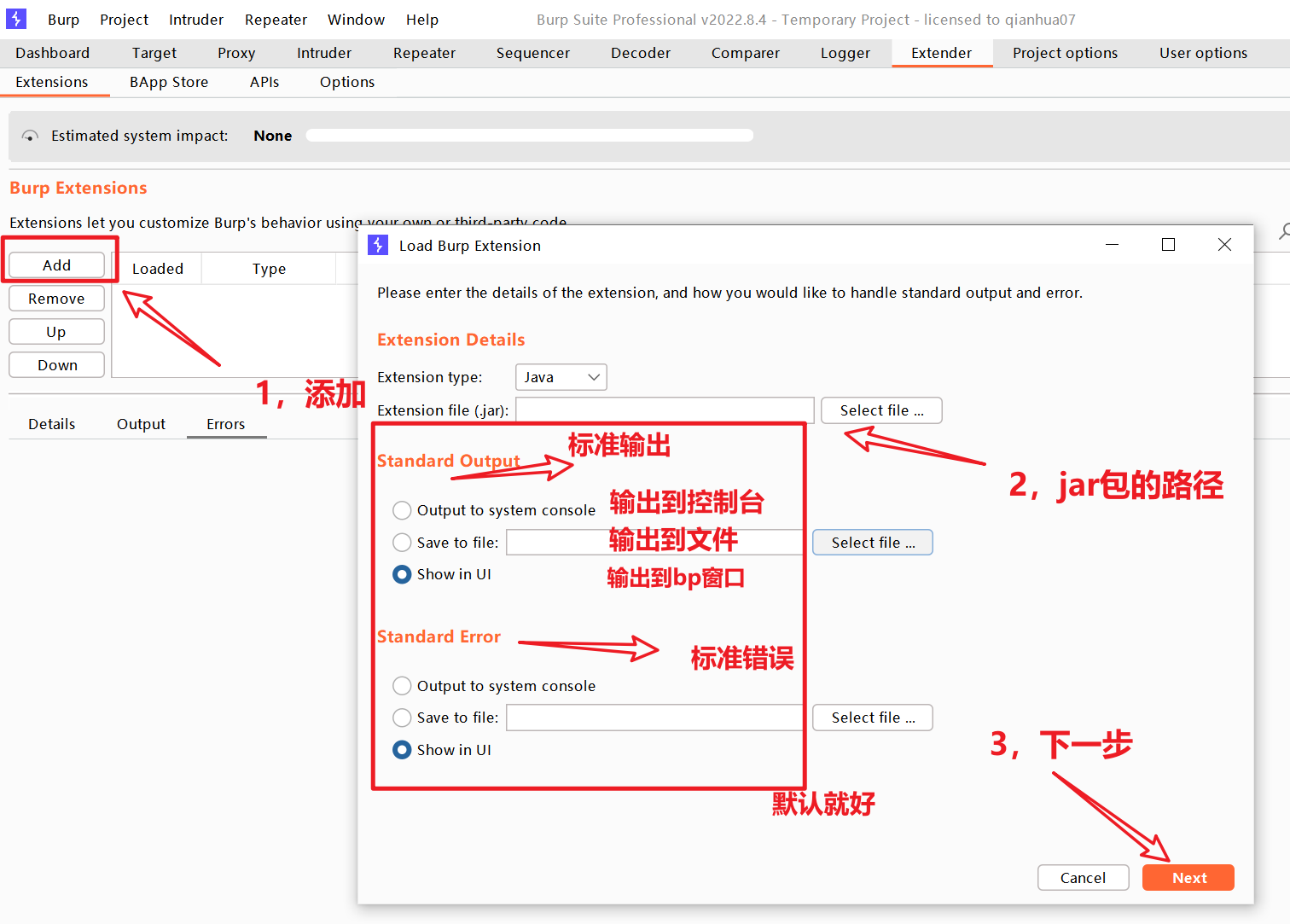This screenshot has height=924, width=1290.
Task: Click Select file for Standard Output
Action: point(873,543)
